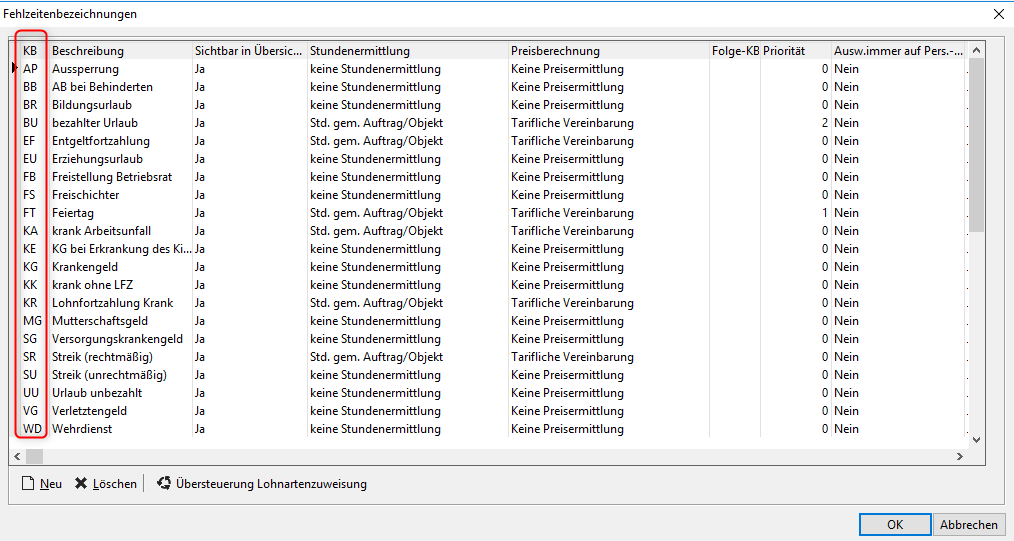Click the Löschen X icon
The image size is (1014, 541).
point(81,484)
